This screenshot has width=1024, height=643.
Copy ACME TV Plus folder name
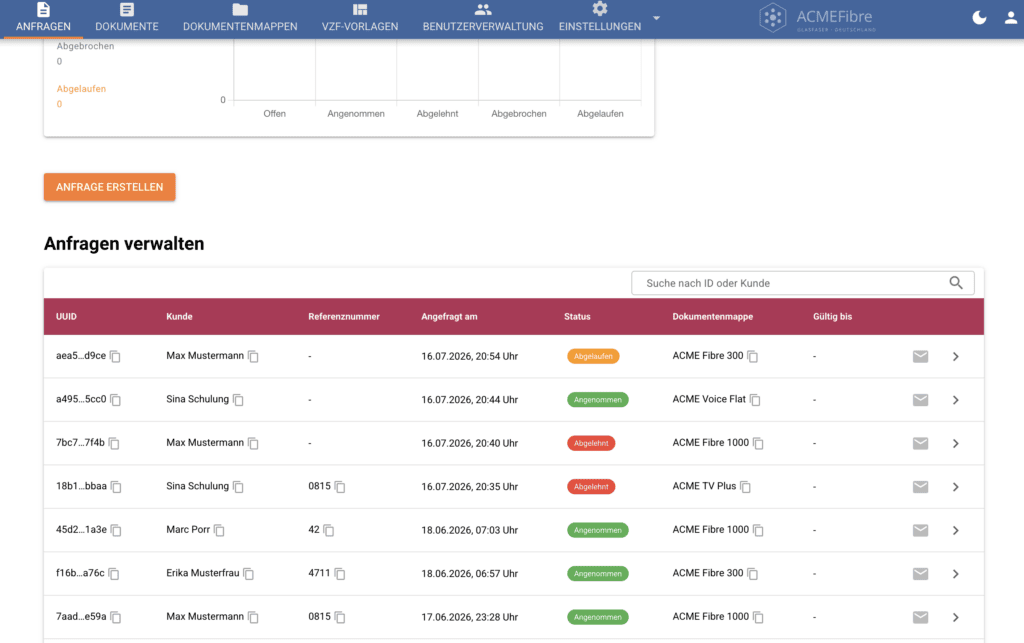[745, 487]
